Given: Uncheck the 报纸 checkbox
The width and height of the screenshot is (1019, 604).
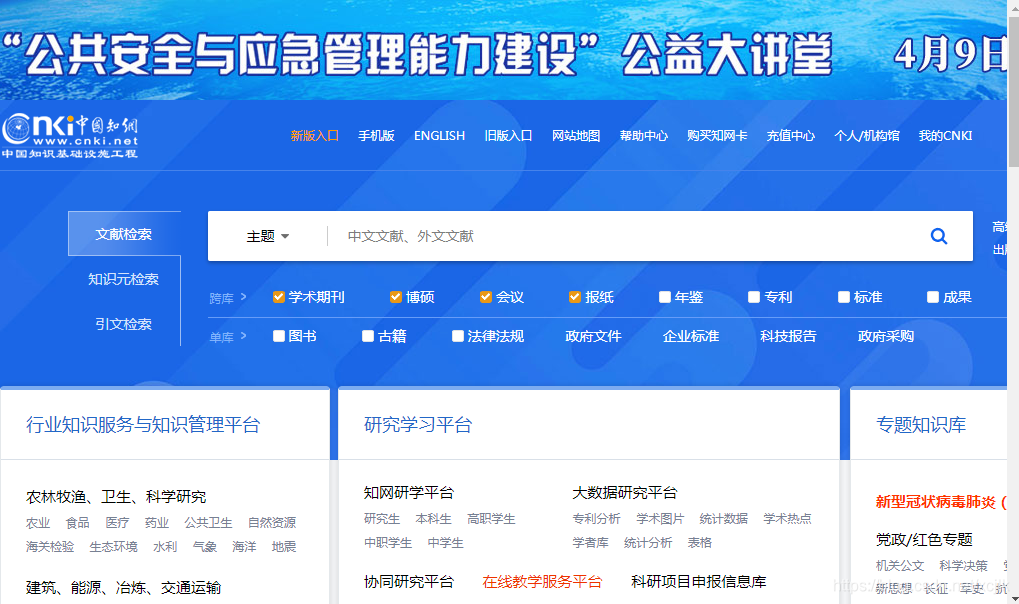Looking at the screenshot, I should click(x=574, y=297).
